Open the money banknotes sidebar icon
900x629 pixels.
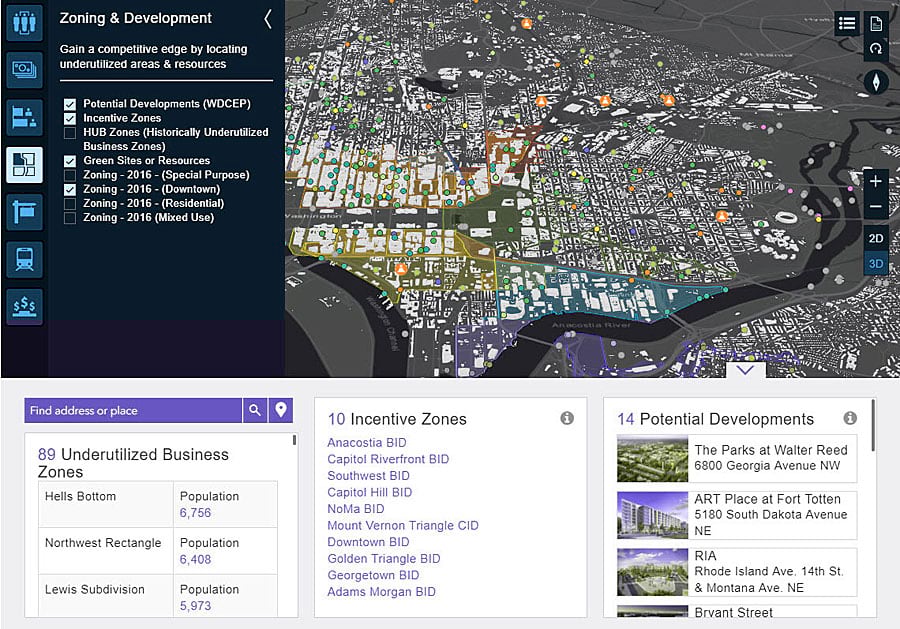point(24,69)
